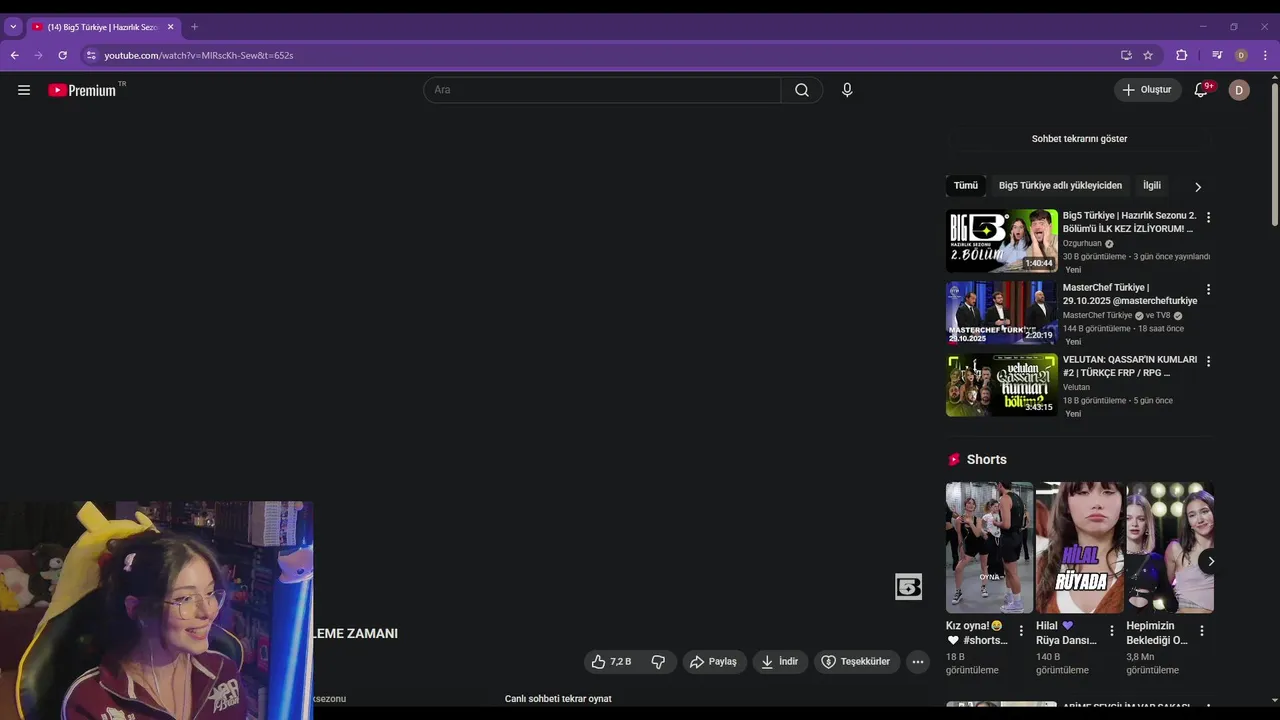Like the video with thumbs up

pyautogui.click(x=611, y=662)
